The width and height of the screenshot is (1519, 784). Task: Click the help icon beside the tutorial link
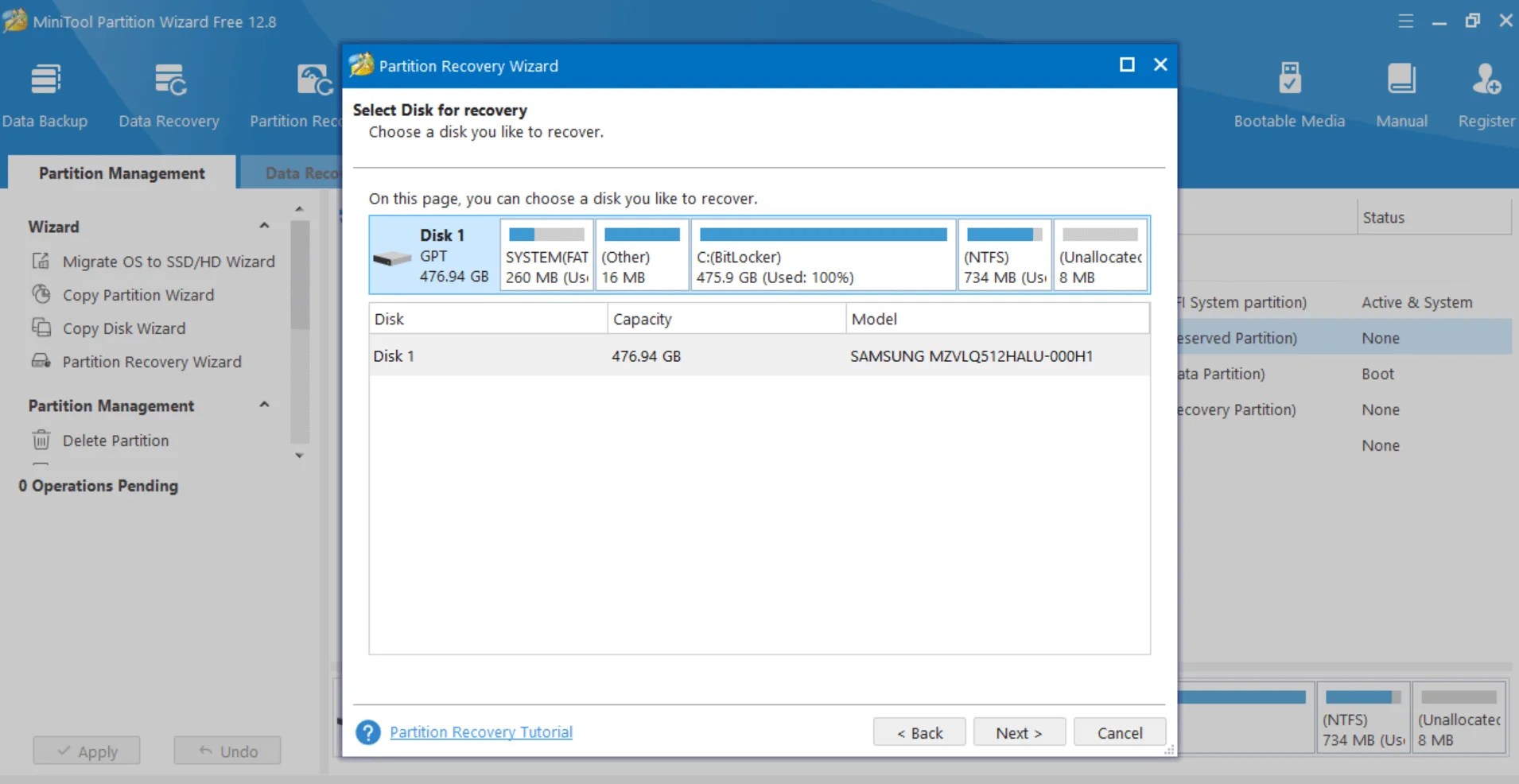[x=367, y=732]
